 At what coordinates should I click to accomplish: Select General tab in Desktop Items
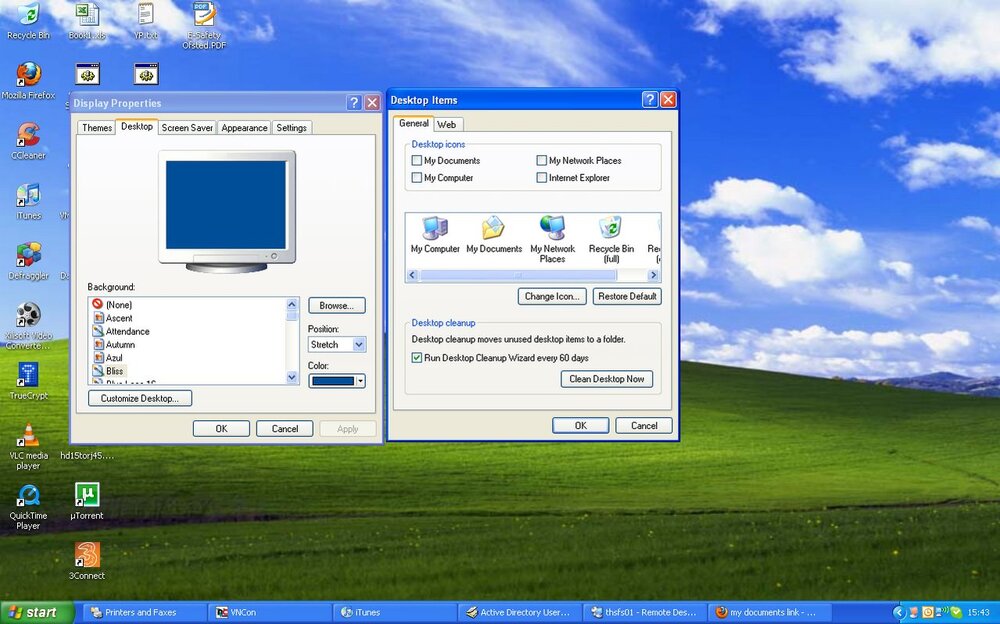[413, 123]
